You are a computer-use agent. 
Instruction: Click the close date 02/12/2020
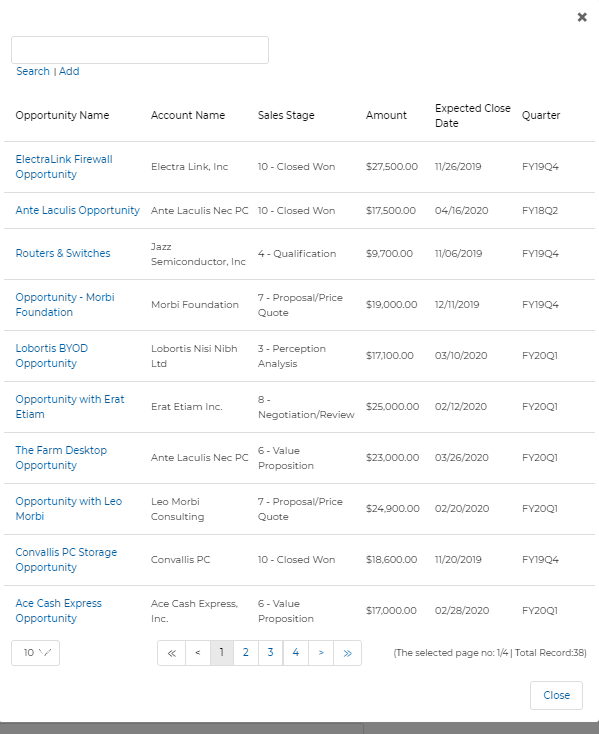(461, 407)
